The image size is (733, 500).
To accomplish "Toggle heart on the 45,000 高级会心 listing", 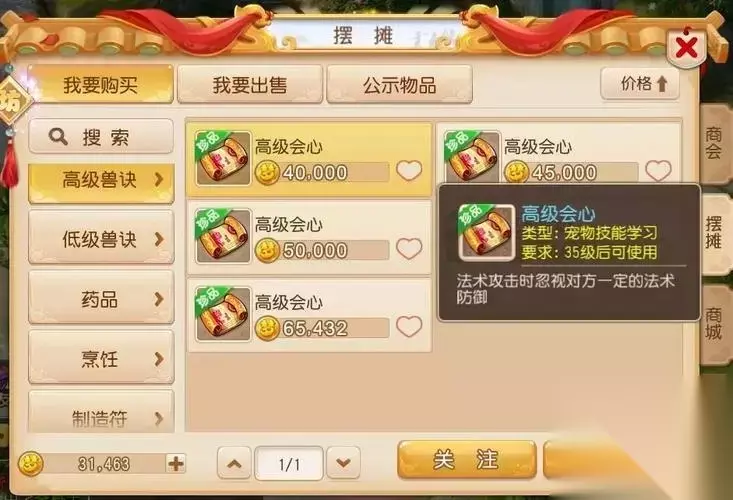I will pos(658,171).
